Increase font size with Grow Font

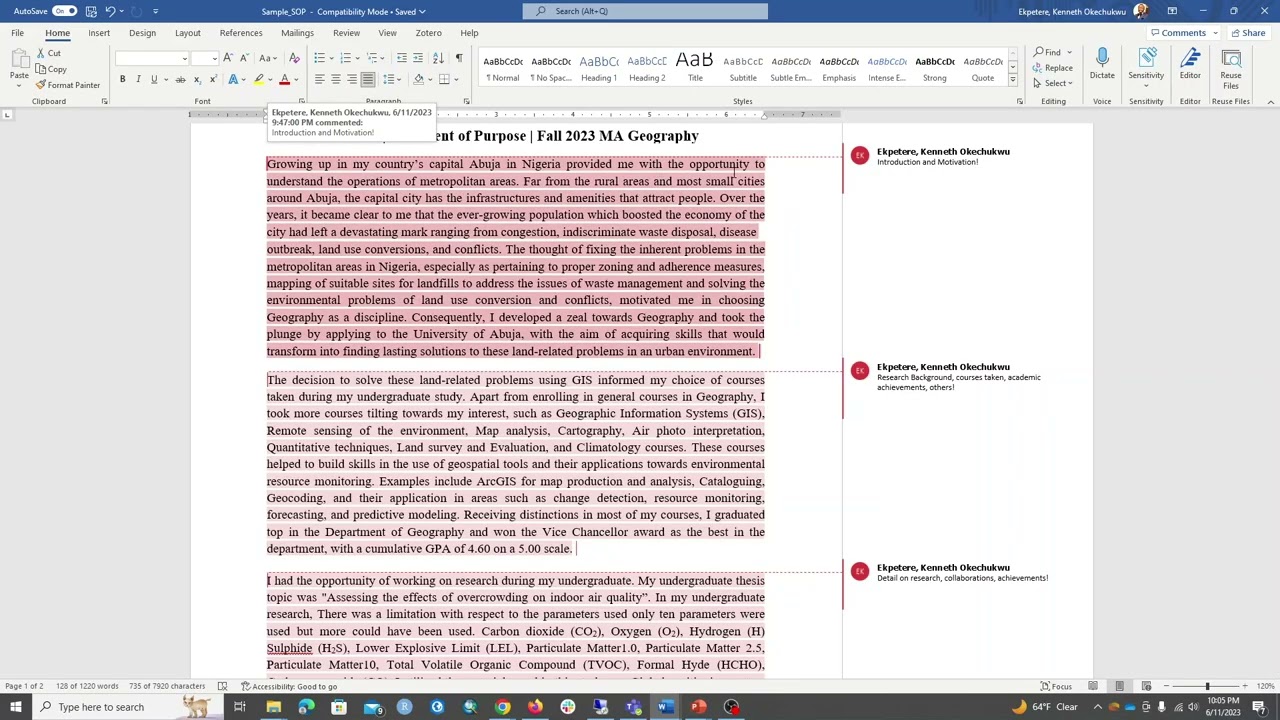pos(228,58)
